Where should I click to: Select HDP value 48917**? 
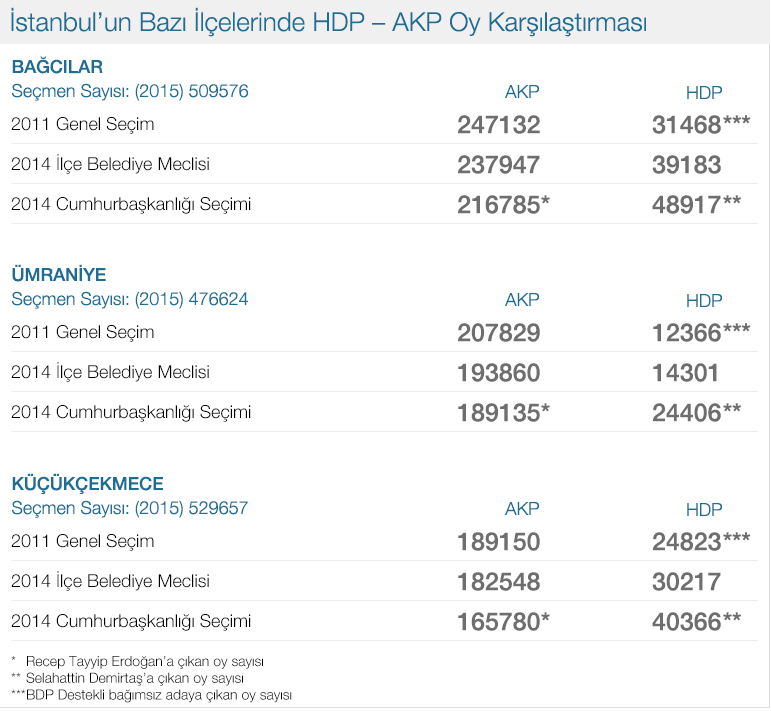696,205
